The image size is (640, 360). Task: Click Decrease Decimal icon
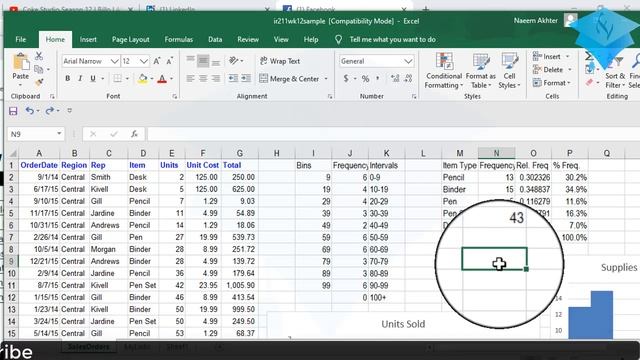pos(408,78)
